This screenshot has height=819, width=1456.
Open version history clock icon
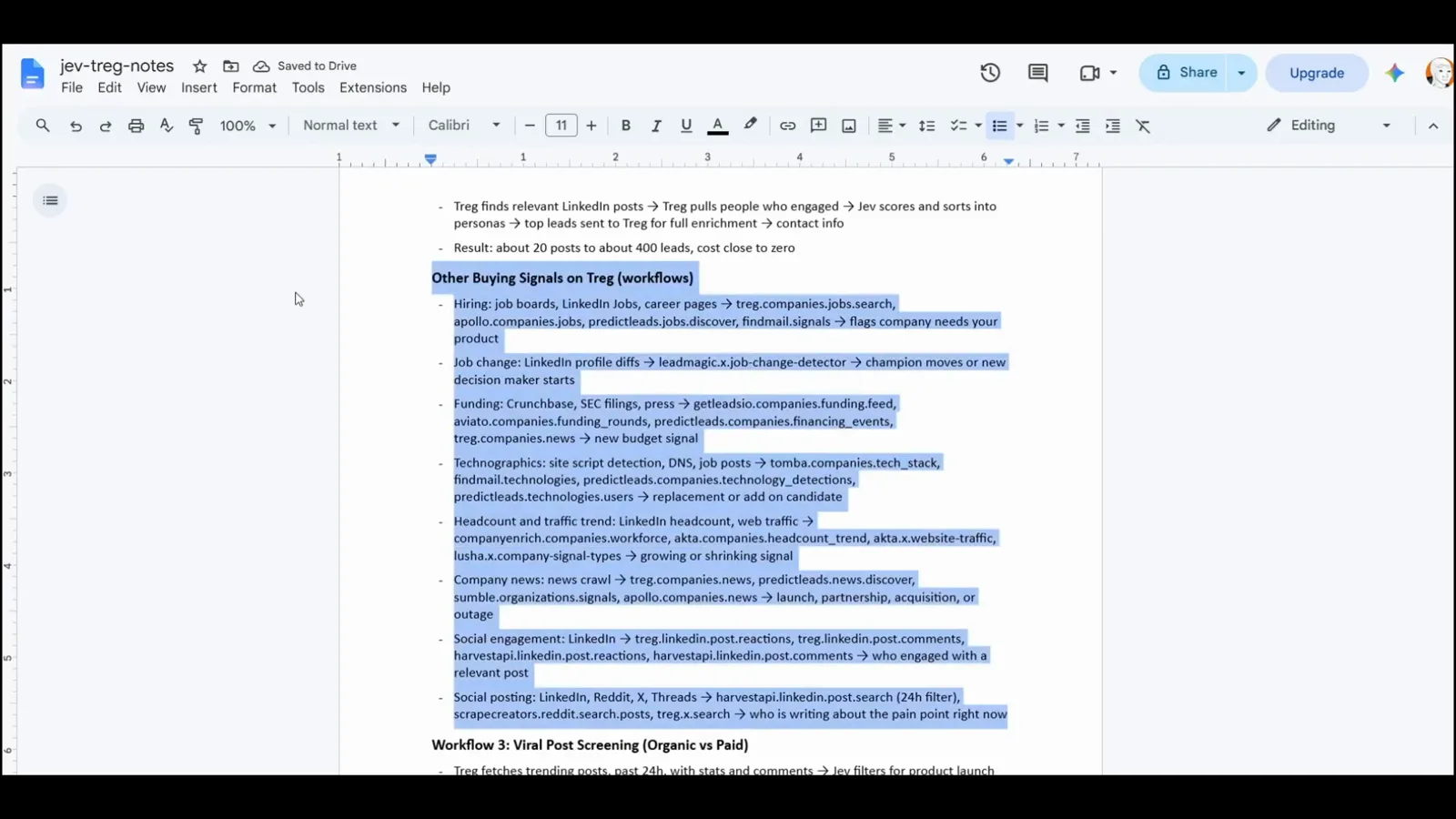click(x=990, y=73)
